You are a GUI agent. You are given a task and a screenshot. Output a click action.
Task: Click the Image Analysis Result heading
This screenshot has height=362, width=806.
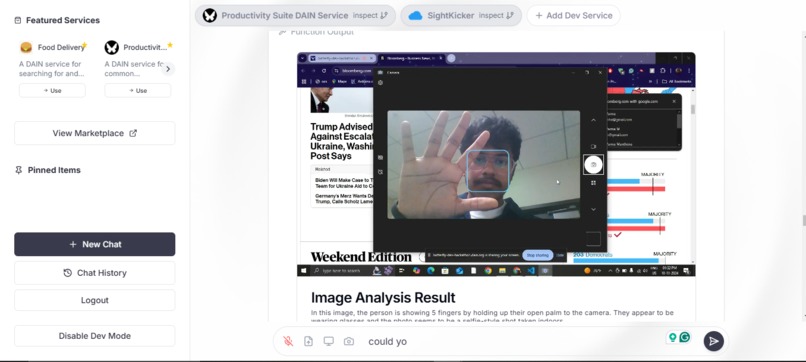(383, 298)
